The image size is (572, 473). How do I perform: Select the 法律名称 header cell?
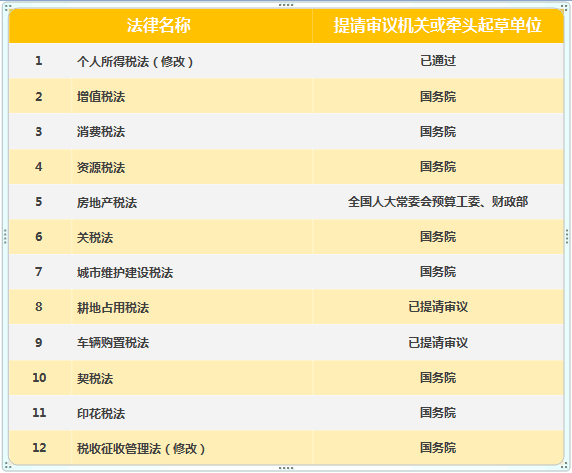(x=161, y=26)
